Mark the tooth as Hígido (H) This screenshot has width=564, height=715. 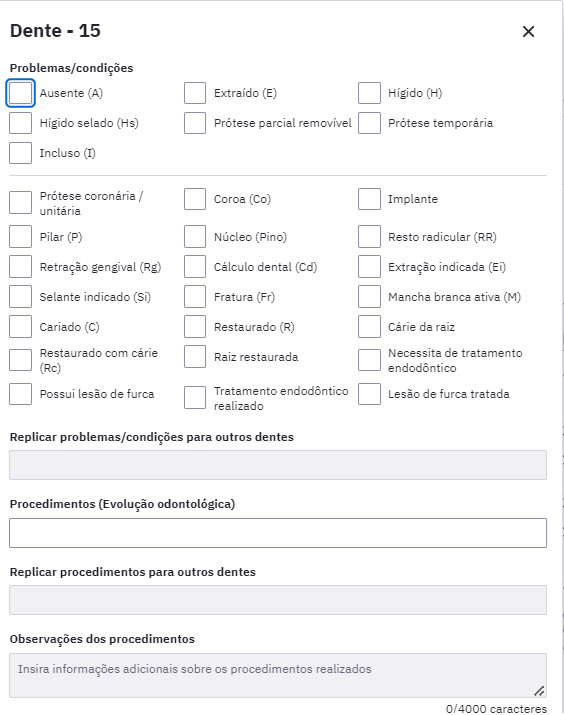click(369, 93)
